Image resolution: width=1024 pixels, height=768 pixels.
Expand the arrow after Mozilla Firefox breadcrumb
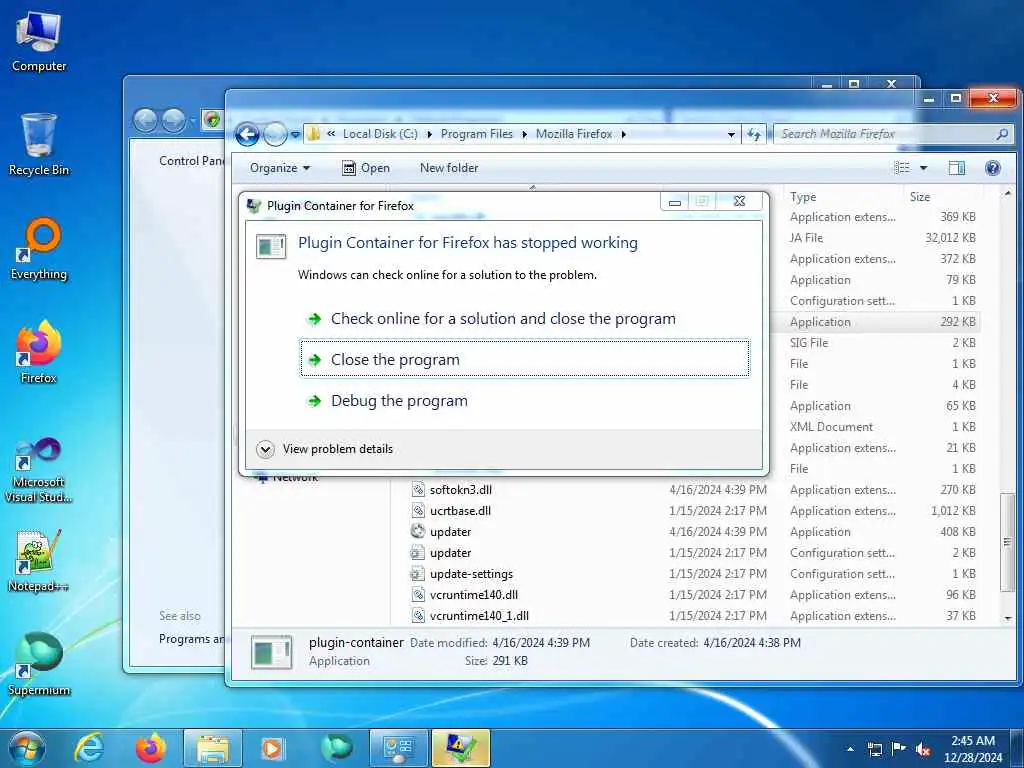click(624, 135)
